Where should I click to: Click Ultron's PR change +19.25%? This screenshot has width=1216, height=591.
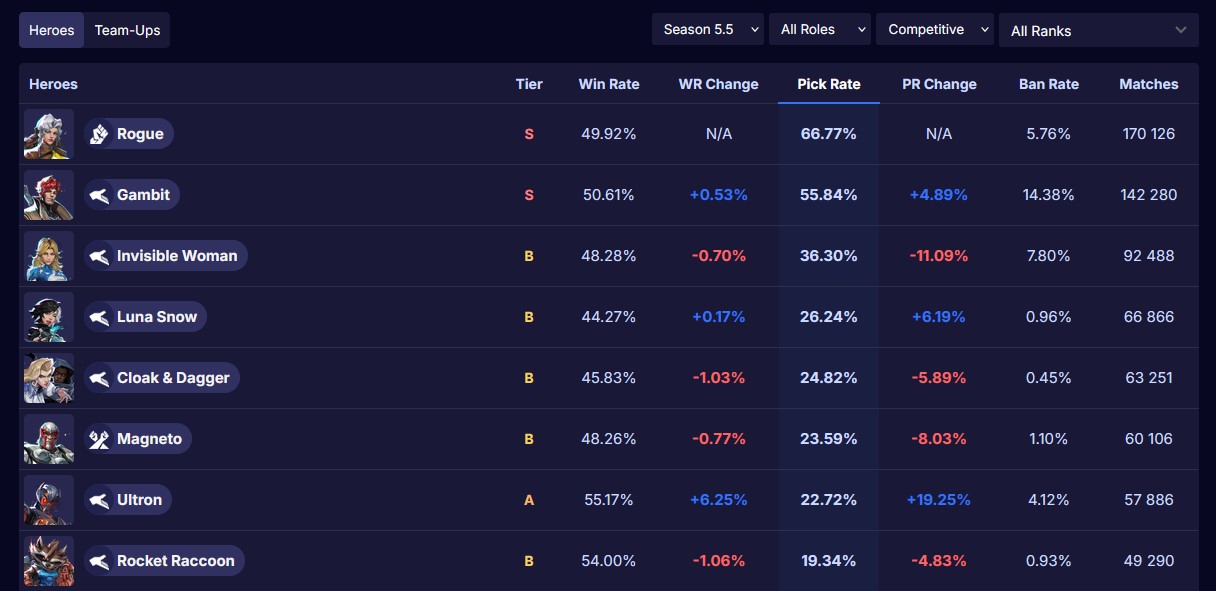pos(939,500)
